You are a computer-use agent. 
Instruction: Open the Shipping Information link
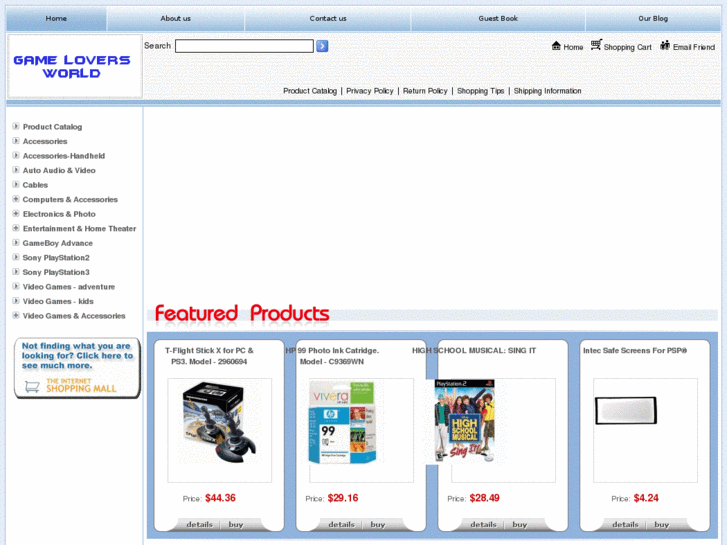547,91
